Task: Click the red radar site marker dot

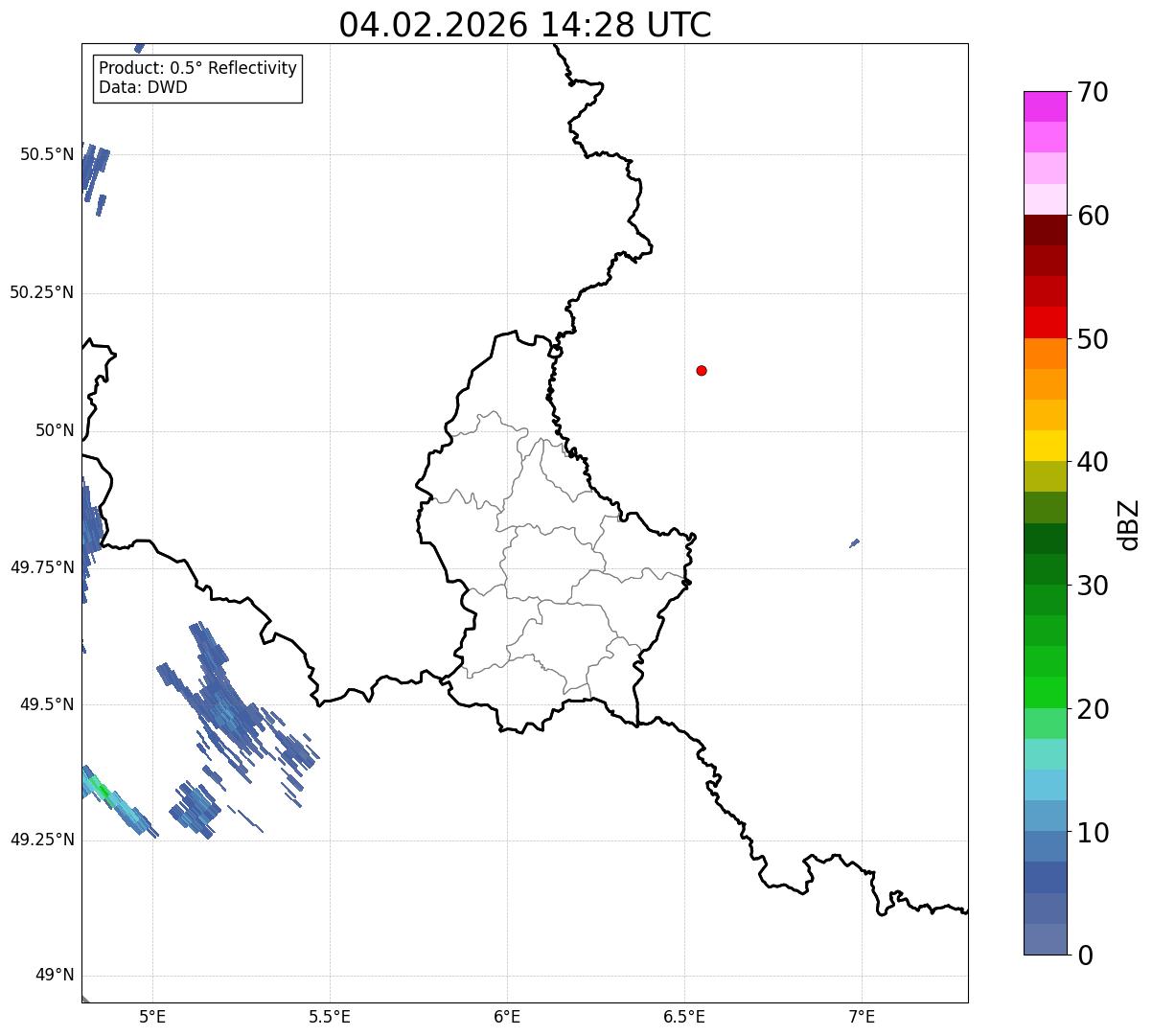Action: [702, 371]
